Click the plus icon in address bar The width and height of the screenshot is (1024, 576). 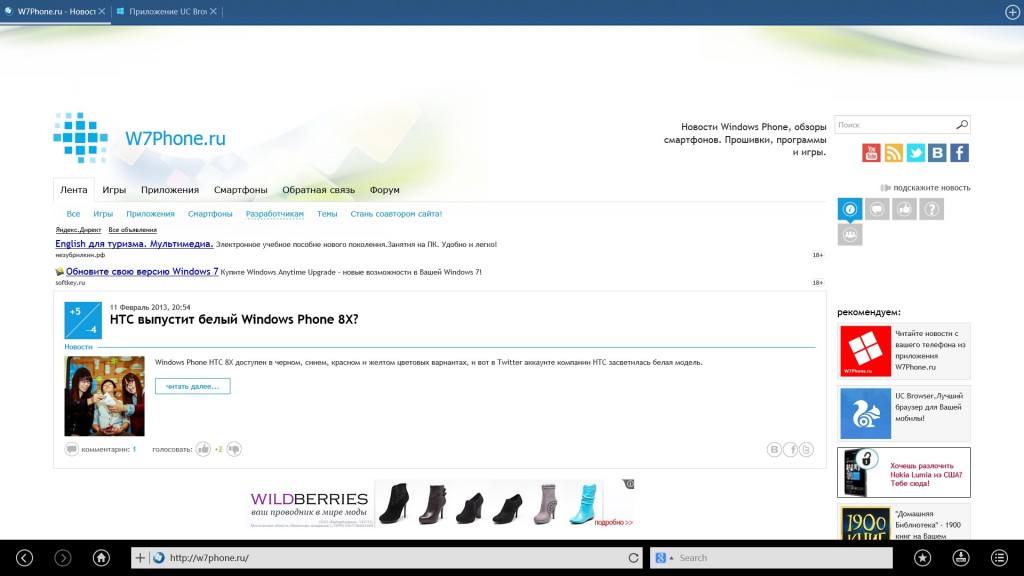140,558
